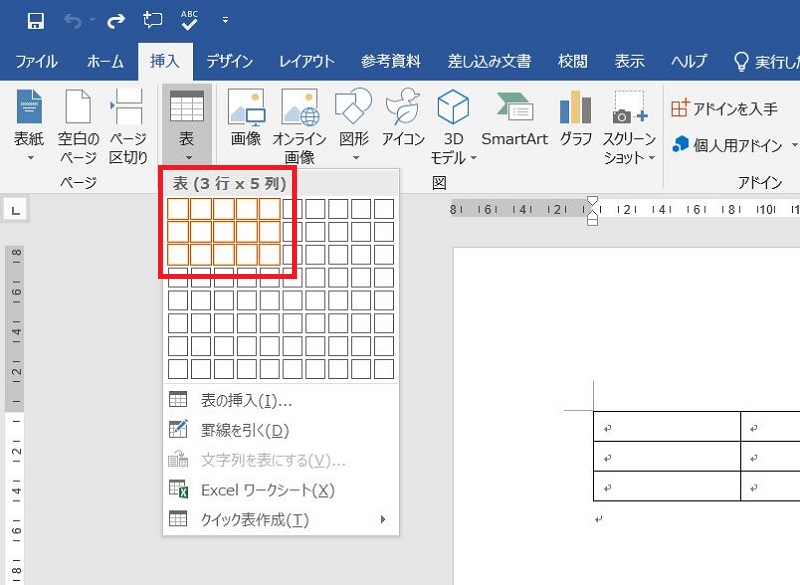Switch to the デザイン tab
Viewport: 800px width, 585px height.
230,62
